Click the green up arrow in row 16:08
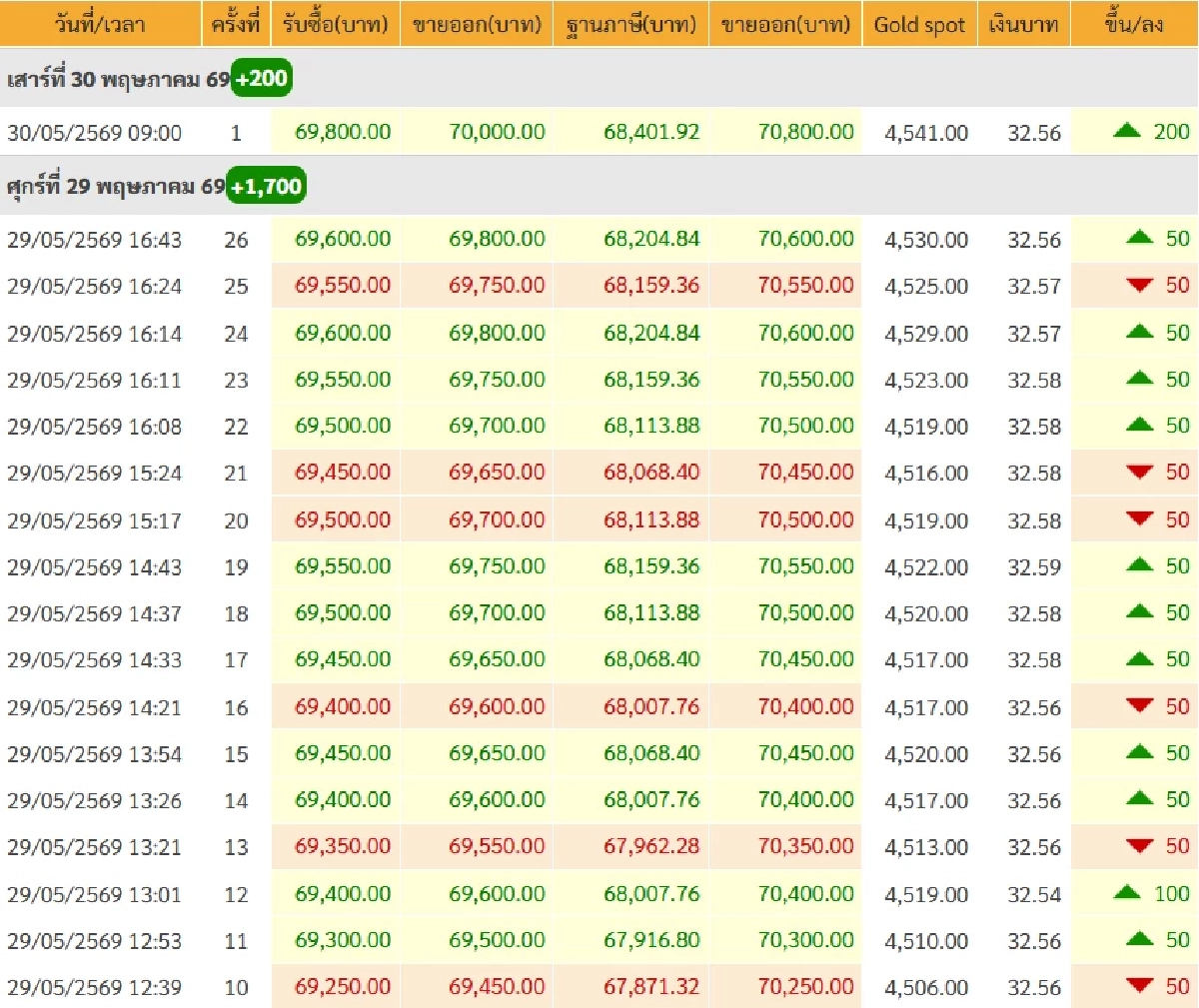 (x=1139, y=425)
